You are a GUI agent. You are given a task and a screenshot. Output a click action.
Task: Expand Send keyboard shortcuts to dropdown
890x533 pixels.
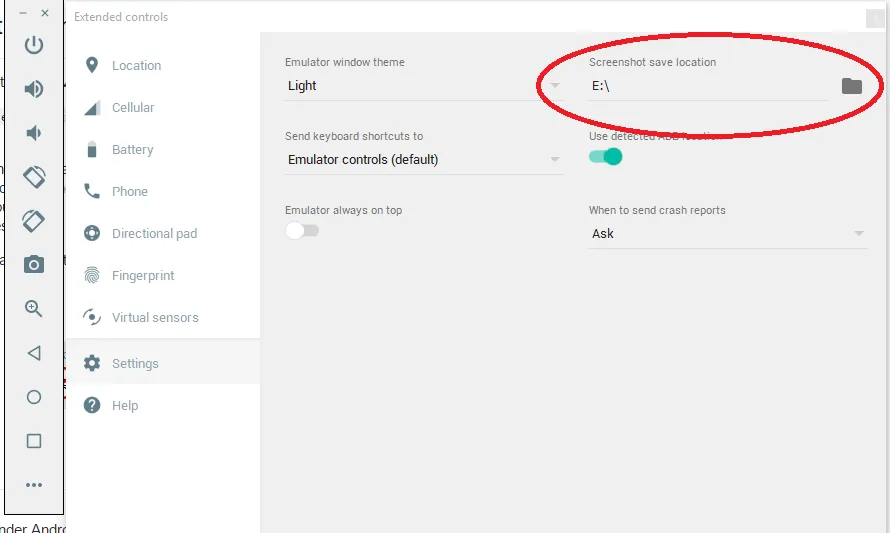(424, 160)
